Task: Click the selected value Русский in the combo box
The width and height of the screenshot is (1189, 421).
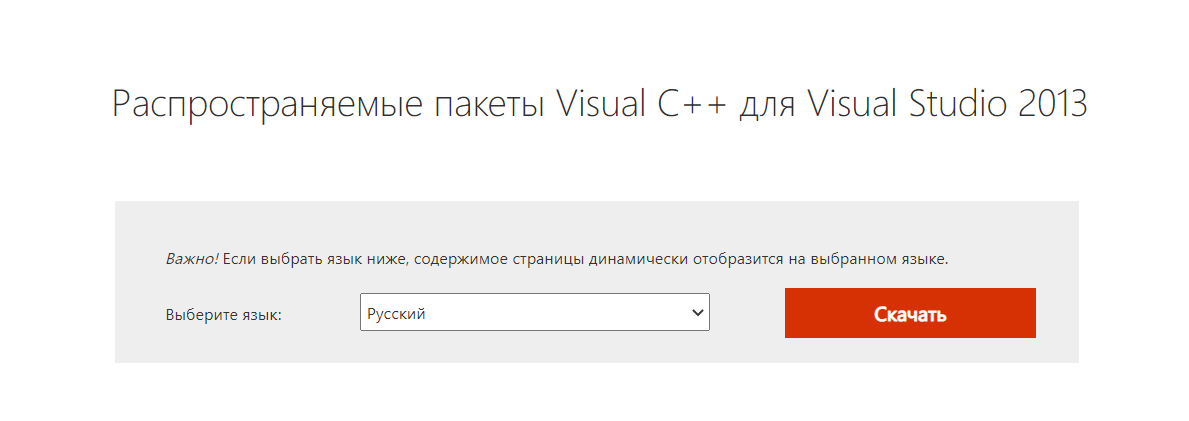Action: (397, 314)
